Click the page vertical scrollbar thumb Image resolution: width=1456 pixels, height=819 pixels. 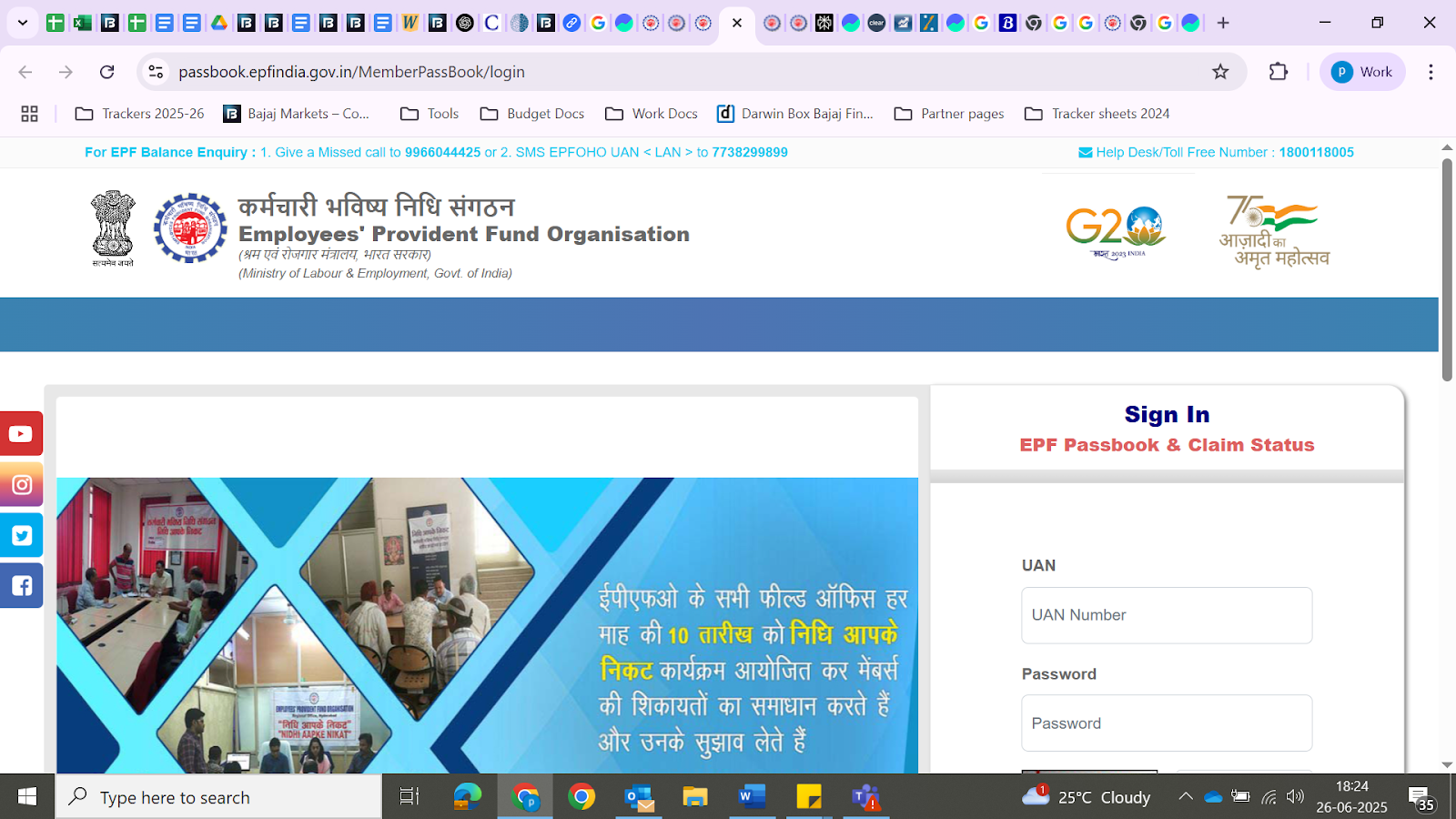1447,269
